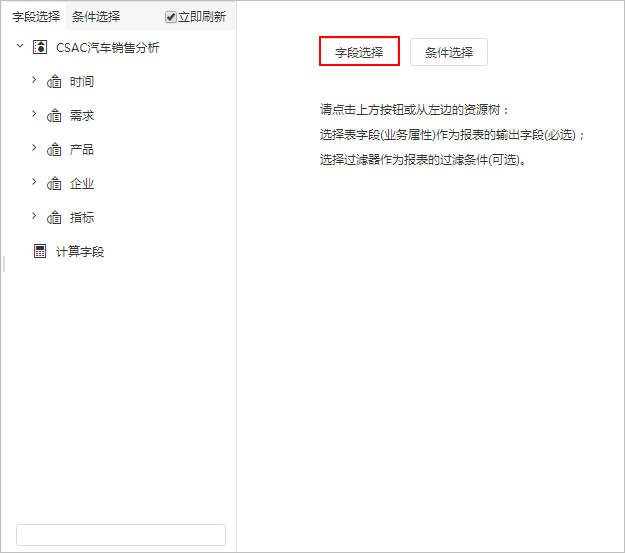Click the 企业 folder icon
The image size is (625, 553).
[54, 183]
